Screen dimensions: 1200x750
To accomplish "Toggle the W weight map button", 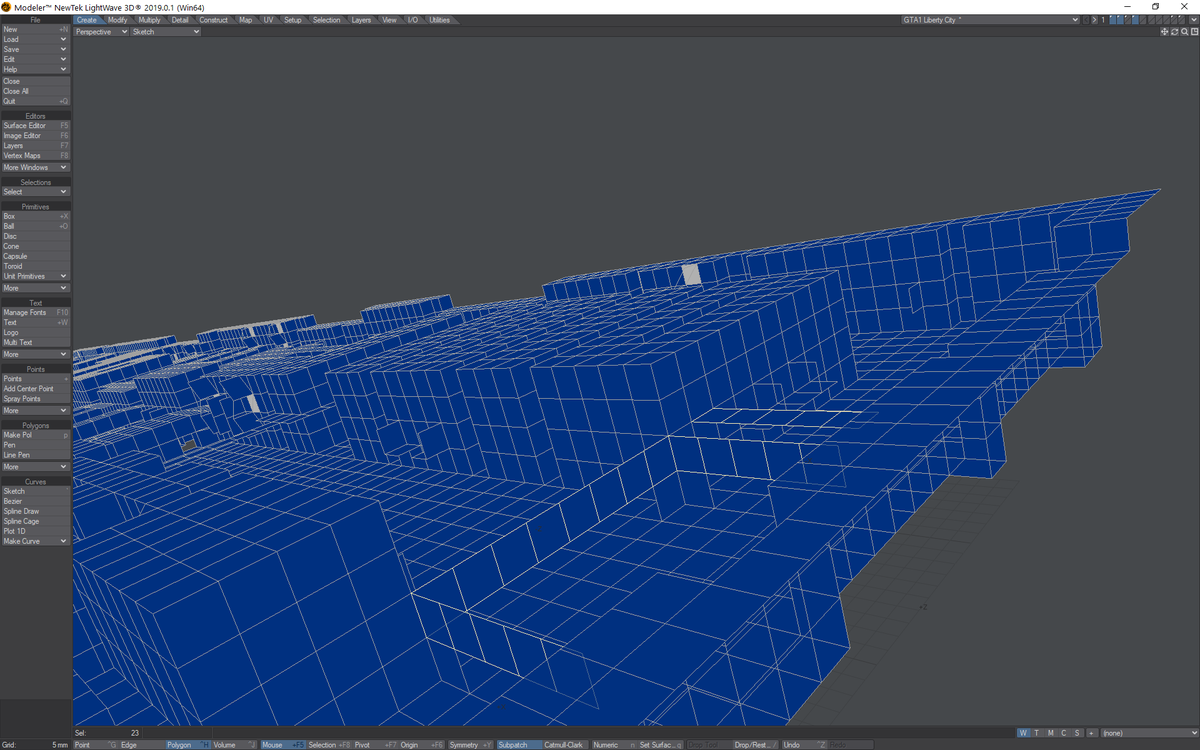I will [1023, 733].
